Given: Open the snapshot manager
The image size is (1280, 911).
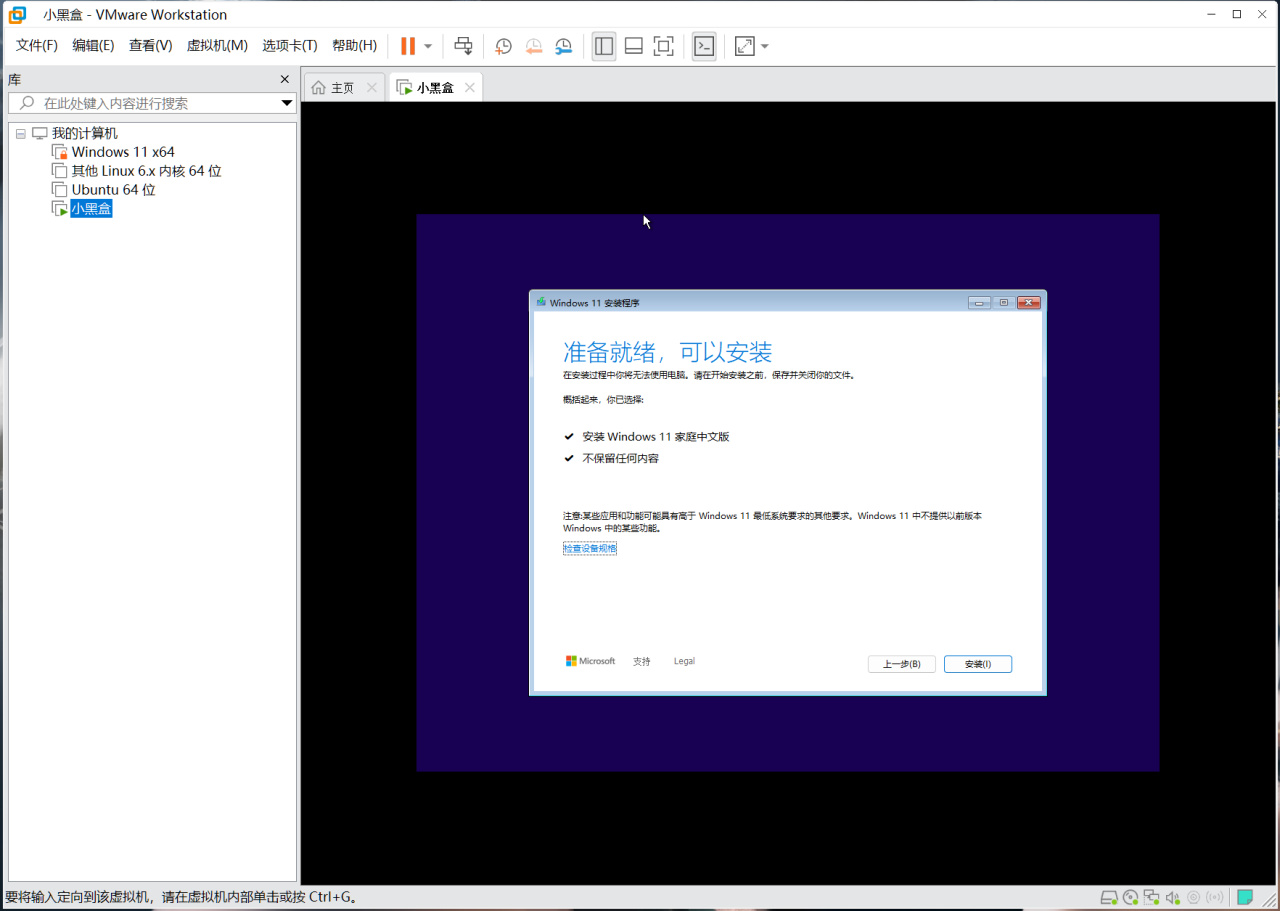Looking at the screenshot, I should click(564, 46).
